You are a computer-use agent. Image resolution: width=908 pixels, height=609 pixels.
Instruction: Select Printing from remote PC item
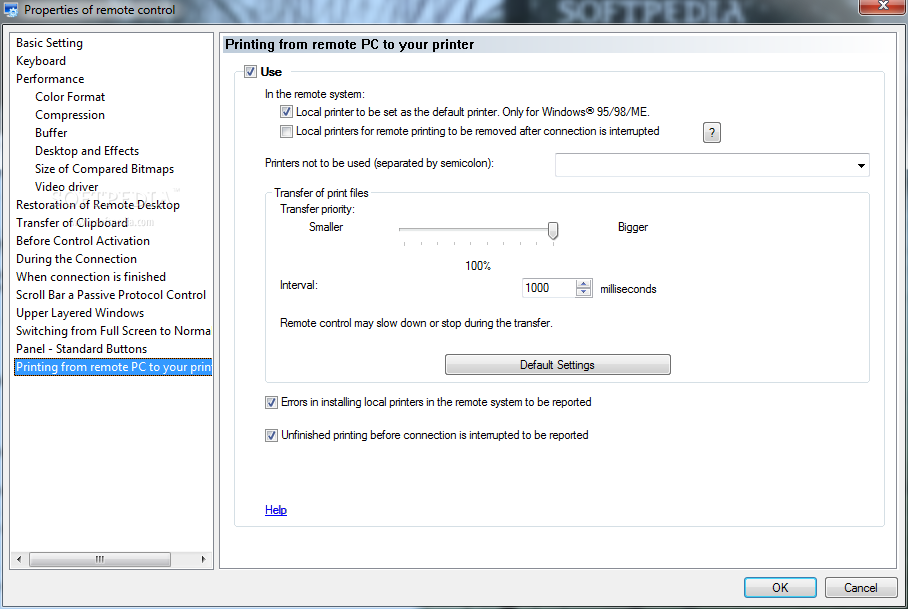click(113, 366)
